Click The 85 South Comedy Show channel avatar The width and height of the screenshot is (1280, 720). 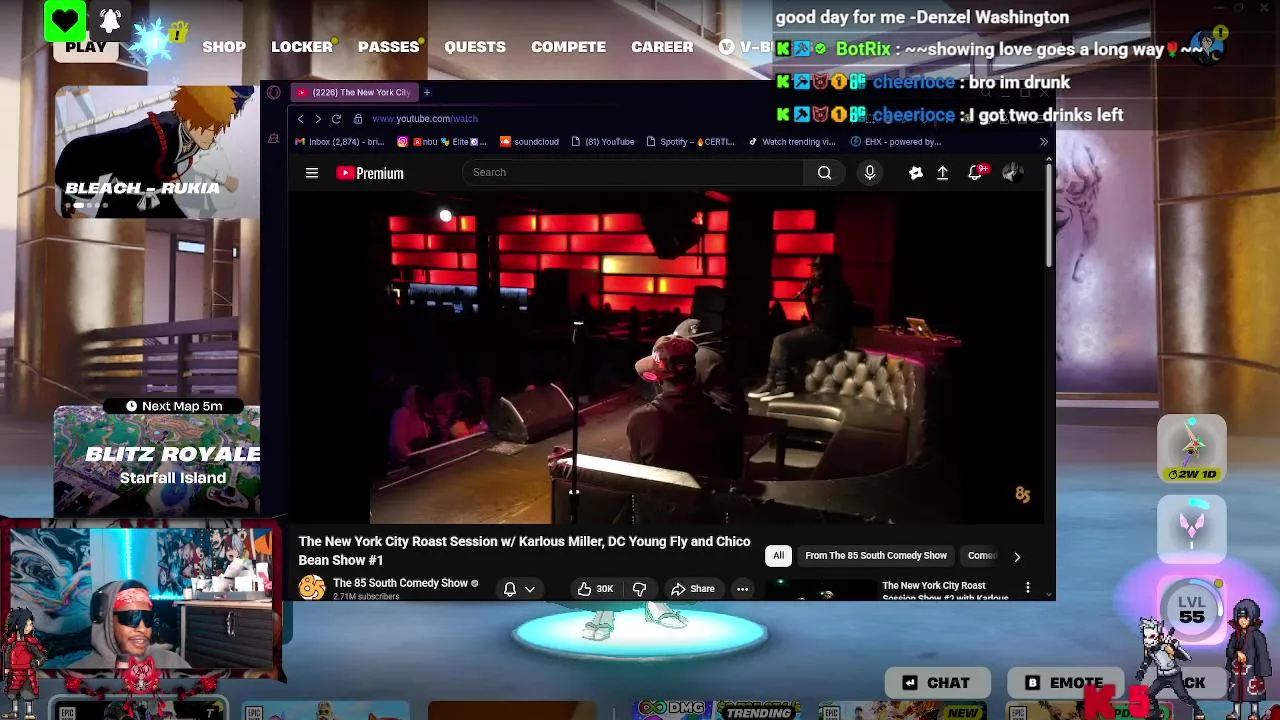point(312,588)
